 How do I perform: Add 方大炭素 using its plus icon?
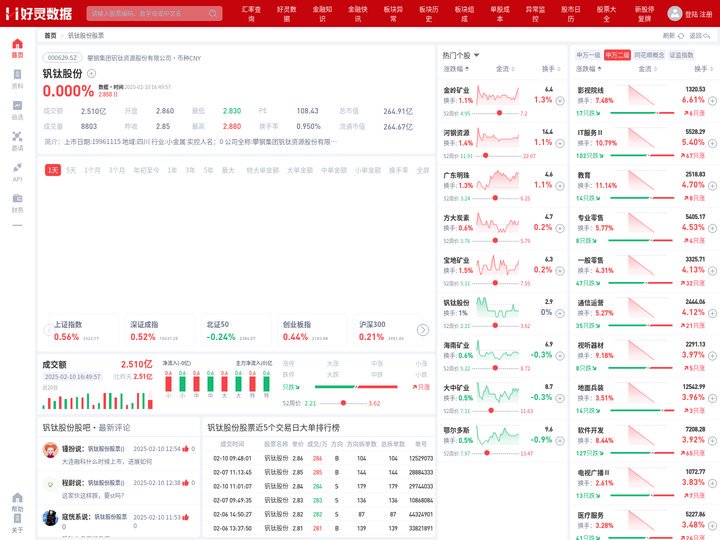tap(560, 228)
